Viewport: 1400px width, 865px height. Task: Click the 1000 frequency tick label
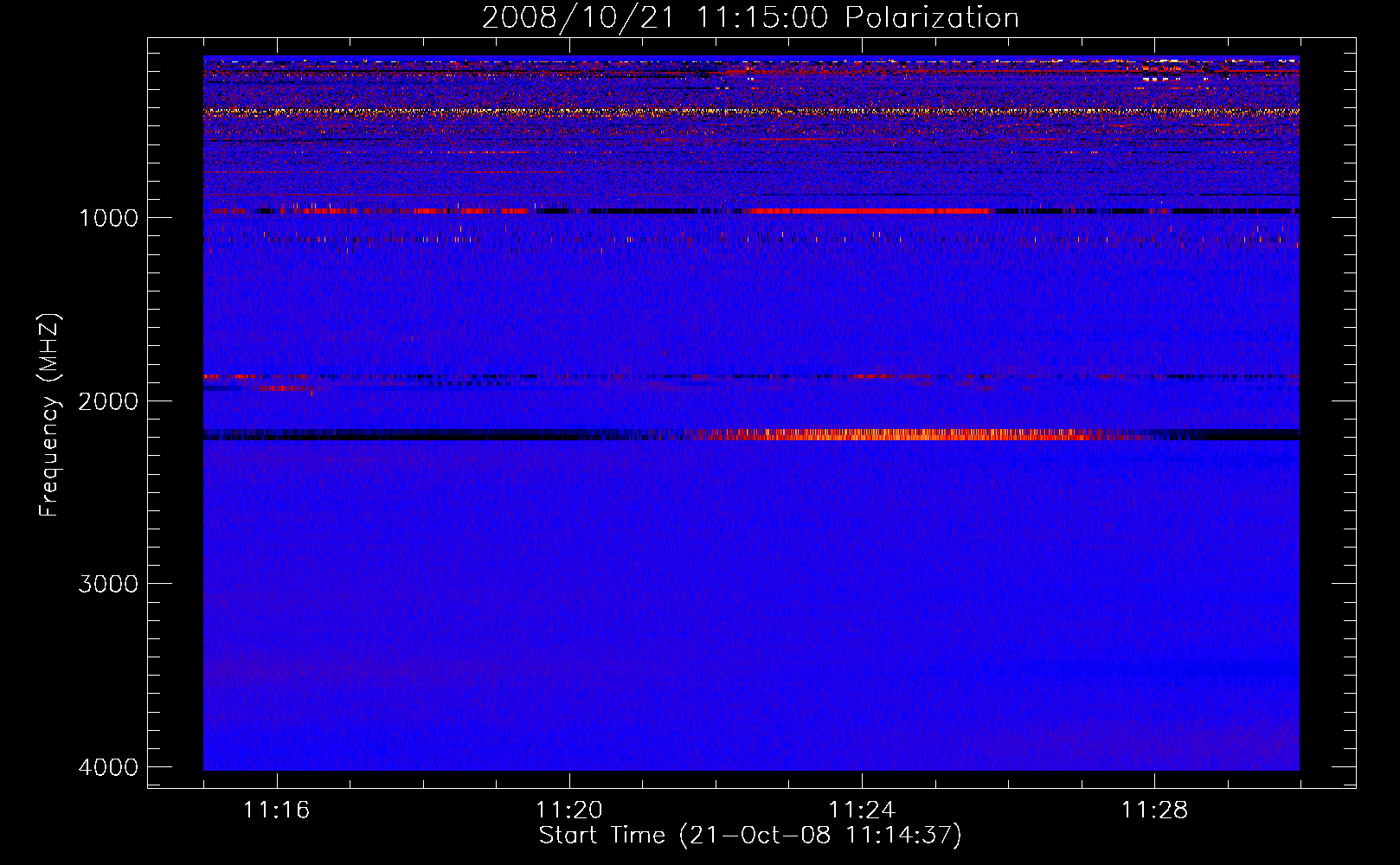(x=108, y=217)
